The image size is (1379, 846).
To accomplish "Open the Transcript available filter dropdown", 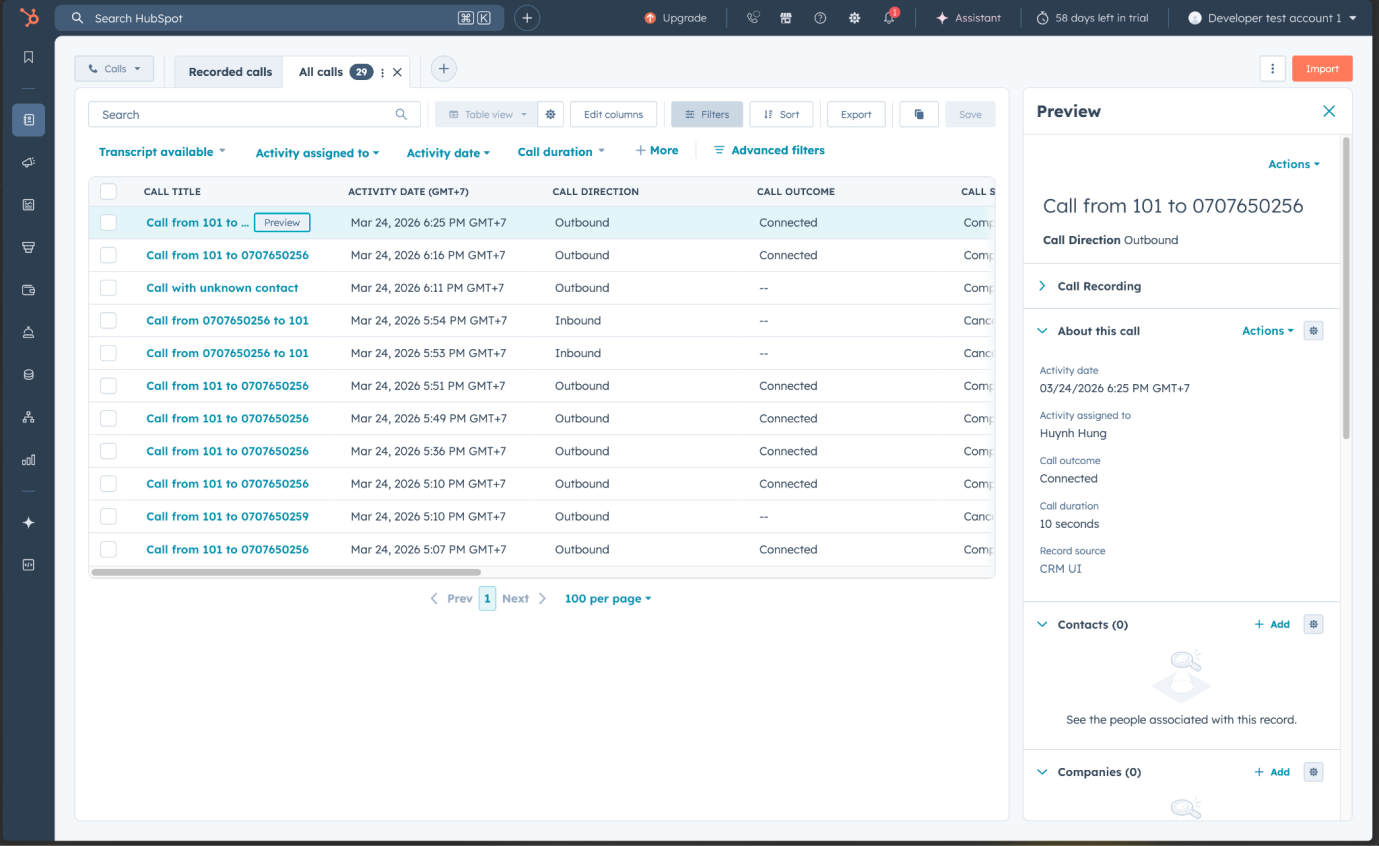I will point(162,152).
